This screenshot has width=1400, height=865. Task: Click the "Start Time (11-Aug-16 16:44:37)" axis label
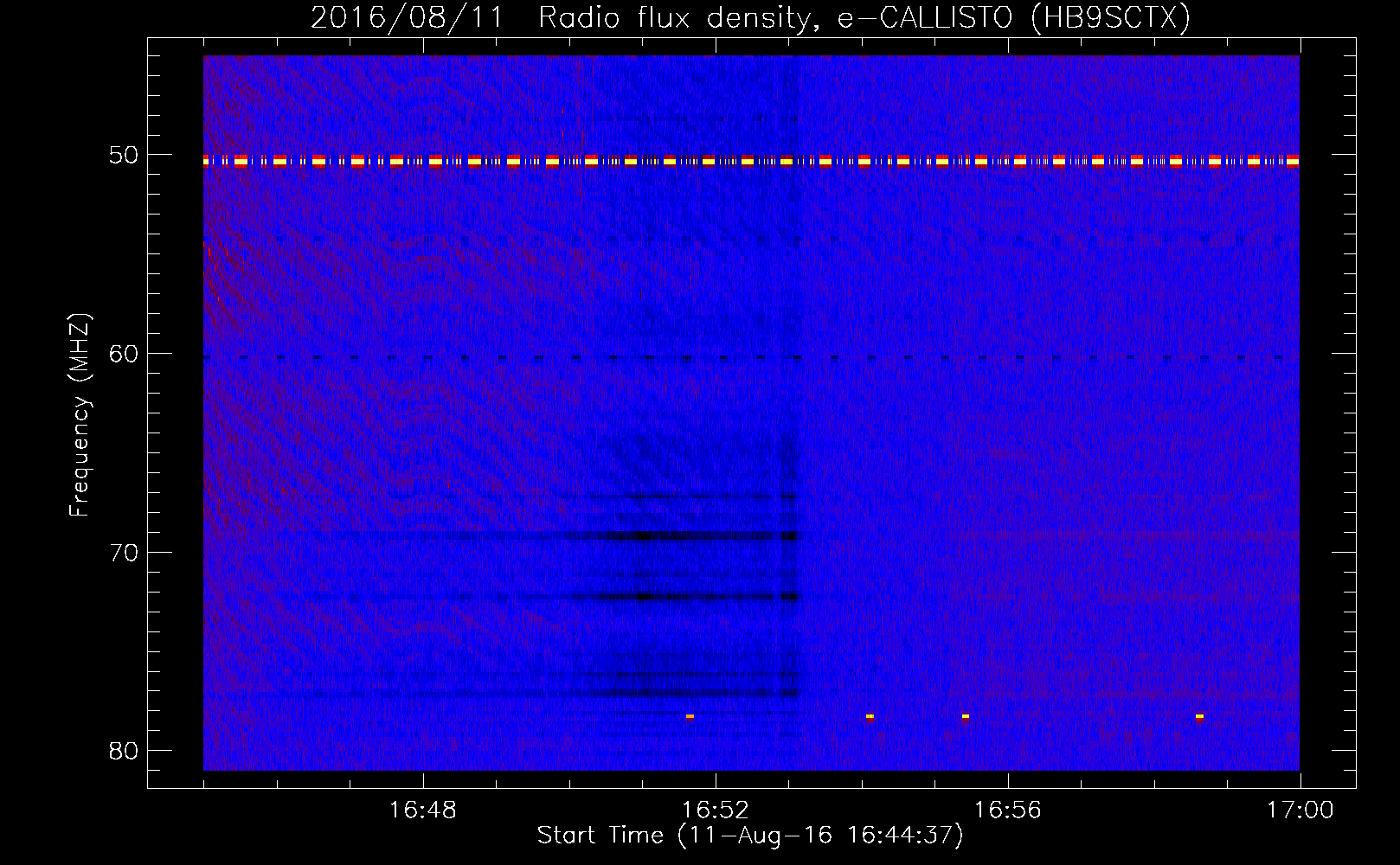pyautogui.click(x=750, y=836)
